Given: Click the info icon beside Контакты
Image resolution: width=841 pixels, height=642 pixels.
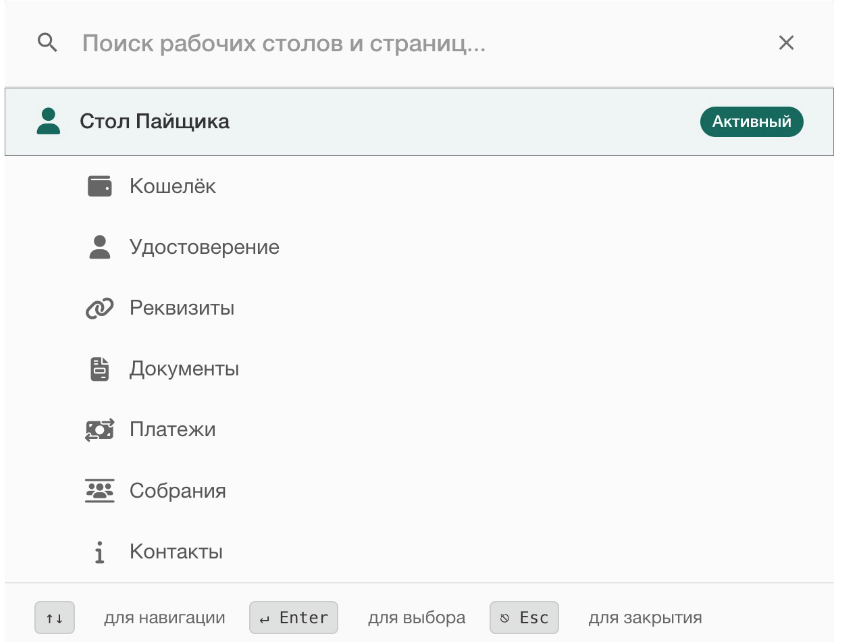Looking at the screenshot, I should (x=98, y=549).
